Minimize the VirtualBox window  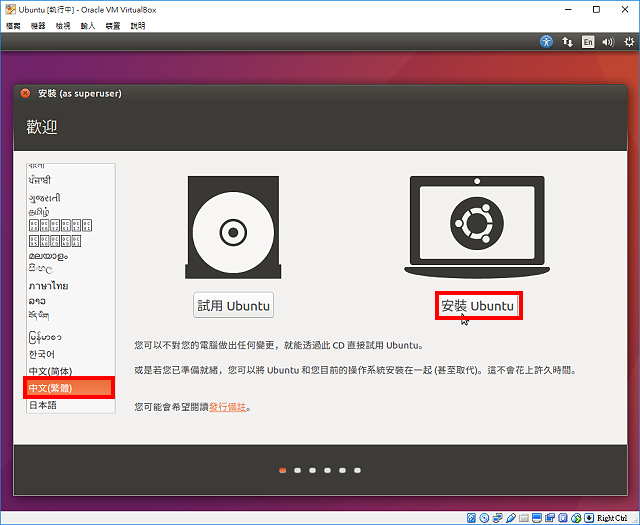point(568,9)
